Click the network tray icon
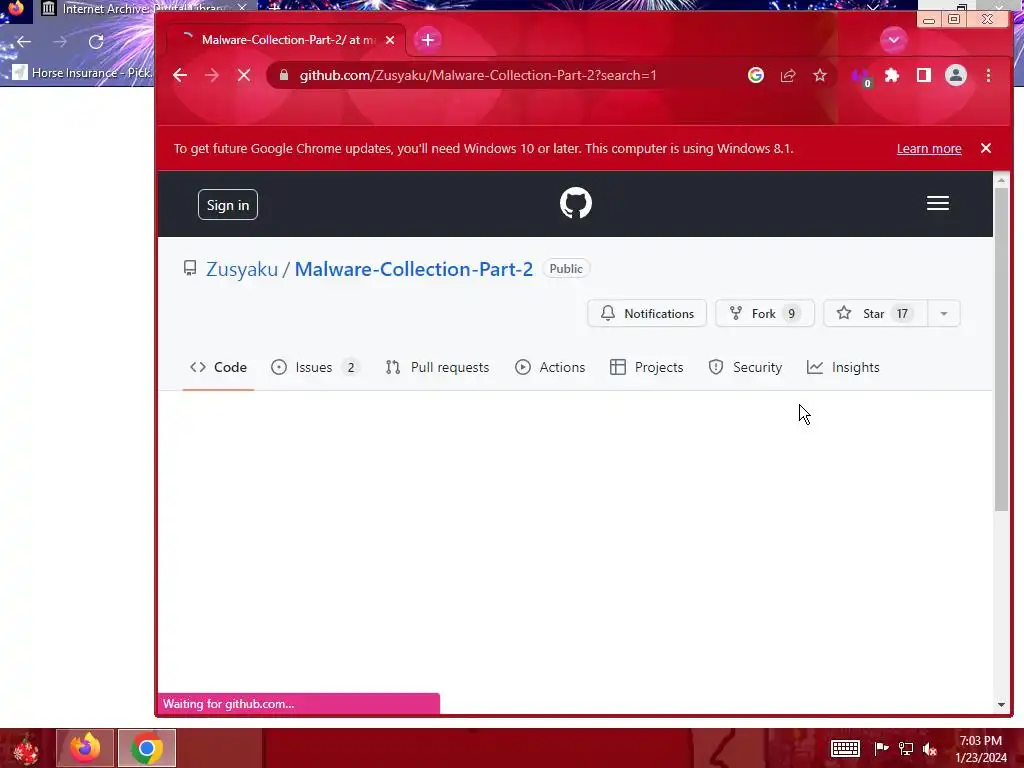 (906, 748)
